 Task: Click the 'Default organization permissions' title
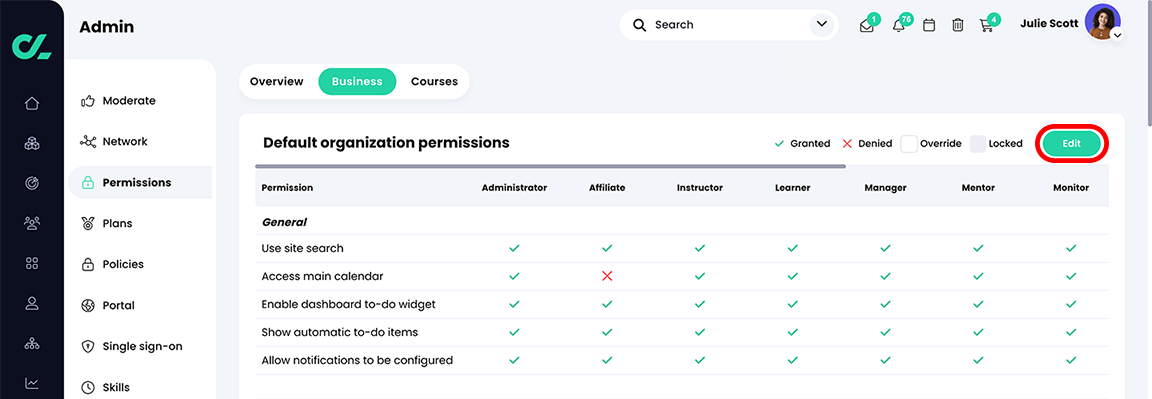pos(386,143)
